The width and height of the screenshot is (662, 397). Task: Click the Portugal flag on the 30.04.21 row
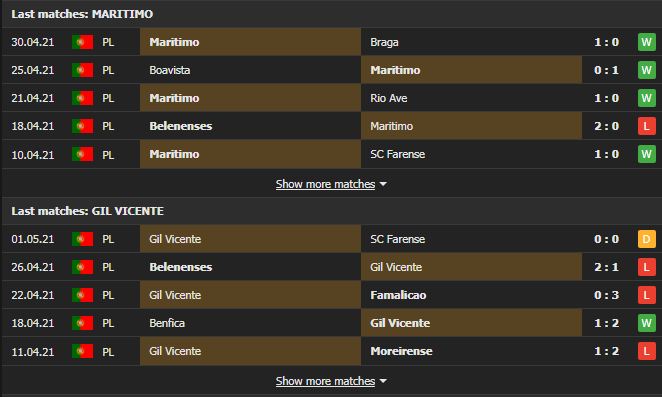click(x=82, y=42)
